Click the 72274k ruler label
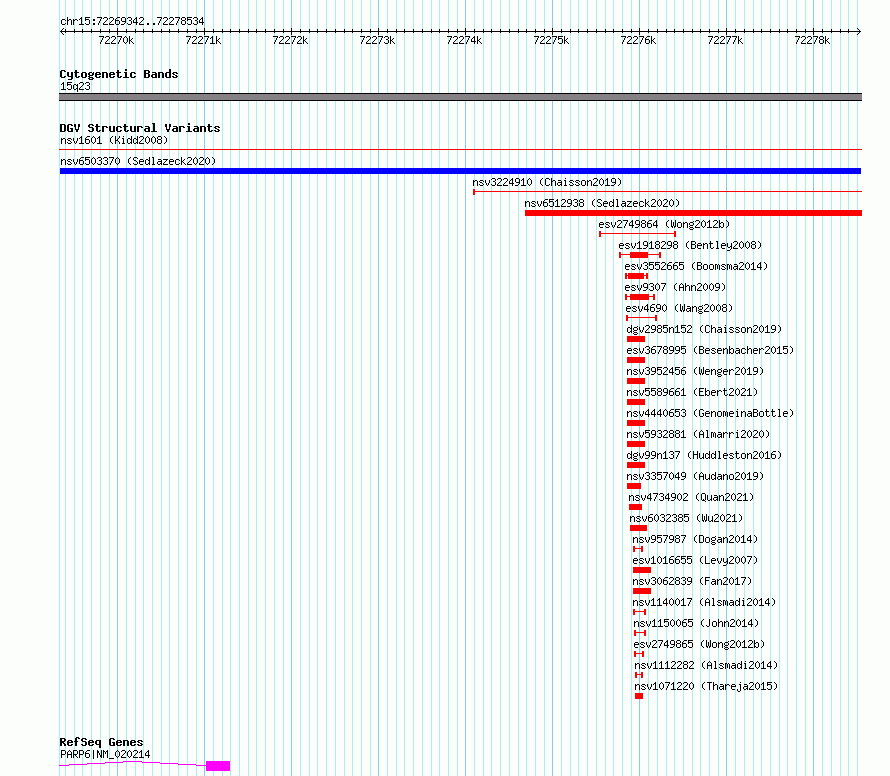890x776 pixels. (x=464, y=40)
